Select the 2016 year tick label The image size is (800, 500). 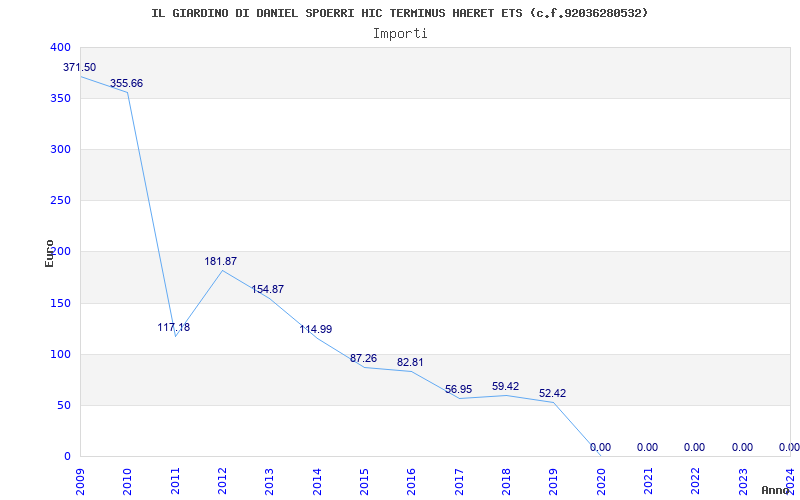click(411, 482)
